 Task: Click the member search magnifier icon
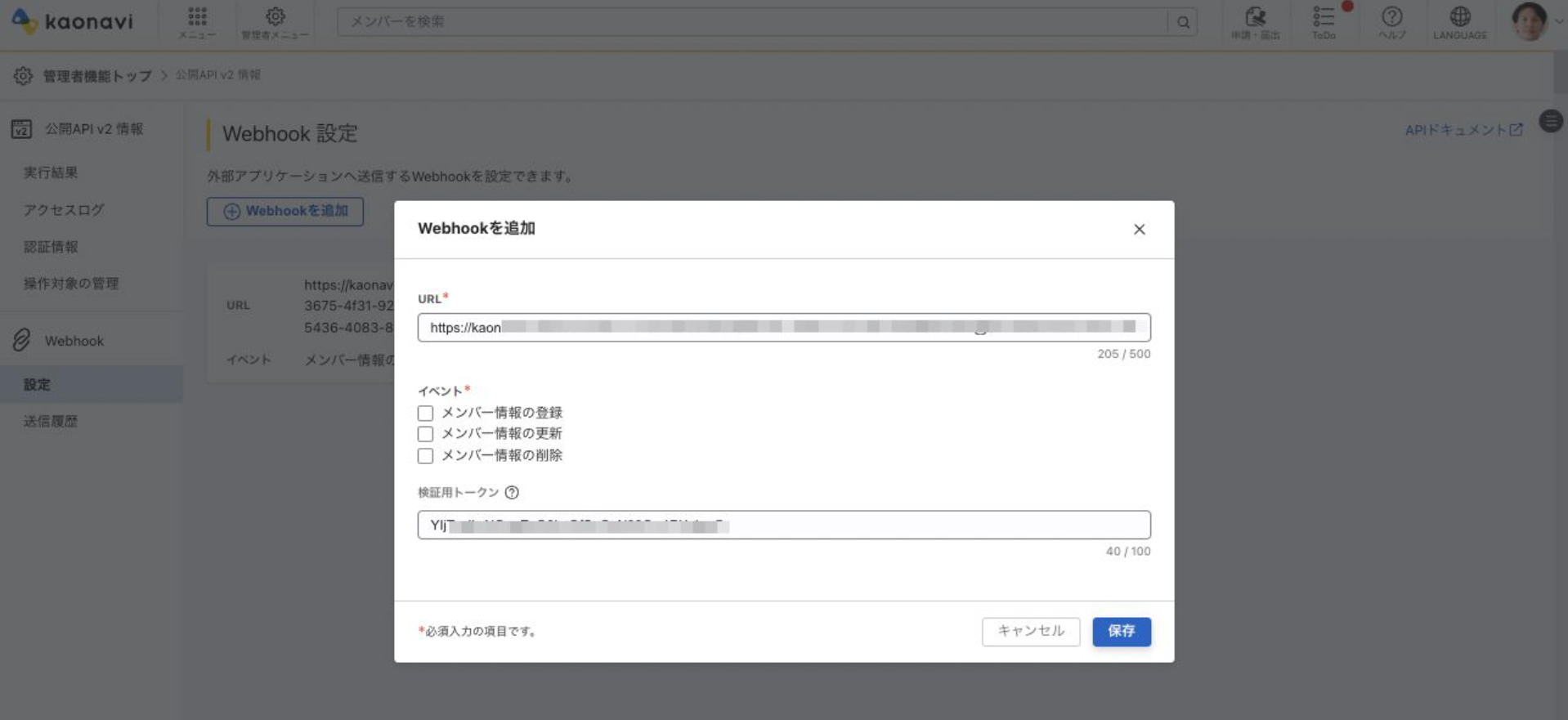coord(1183,22)
